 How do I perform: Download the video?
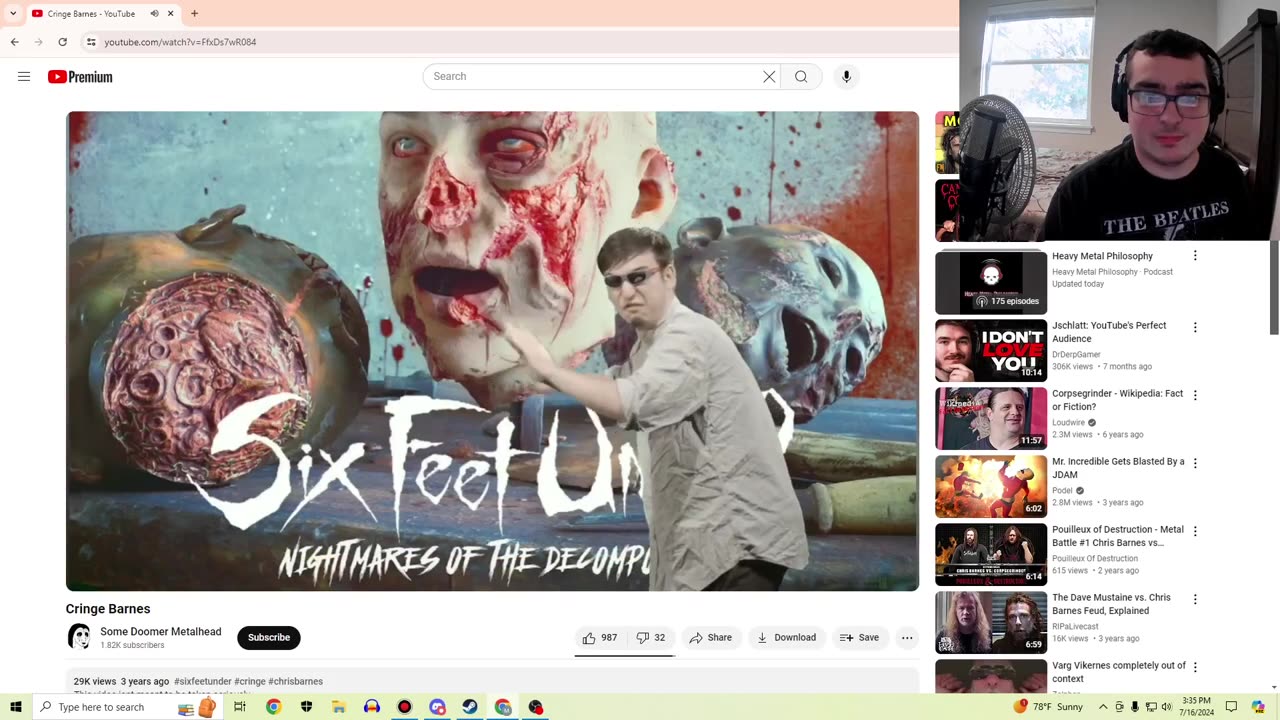point(786,638)
